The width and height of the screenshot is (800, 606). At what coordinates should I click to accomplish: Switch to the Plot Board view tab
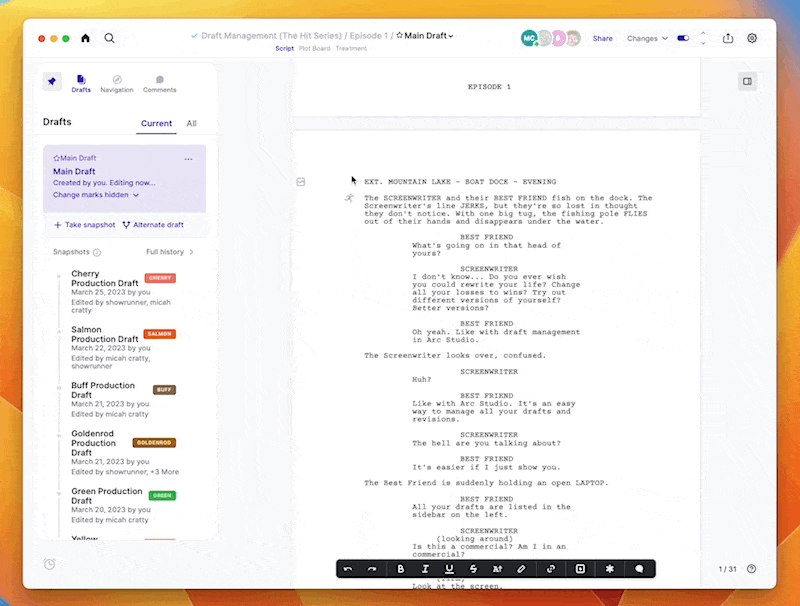point(314,48)
